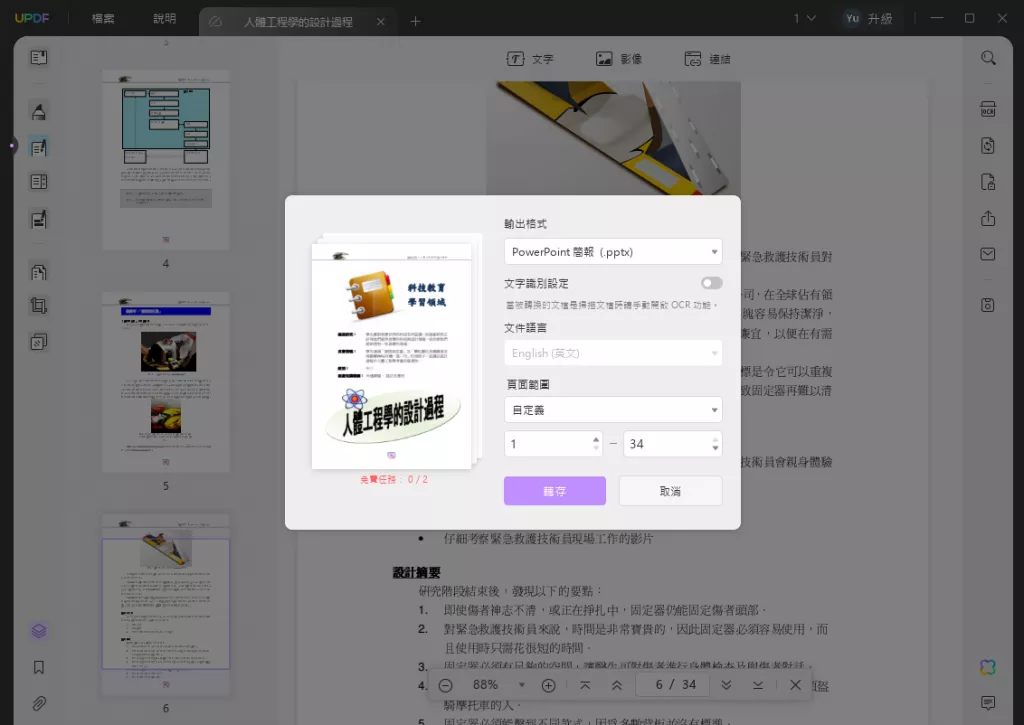This screenshot has width=1024, height=725.
Task: Select page 6 thumbnail
Action: tap(166, 604)
